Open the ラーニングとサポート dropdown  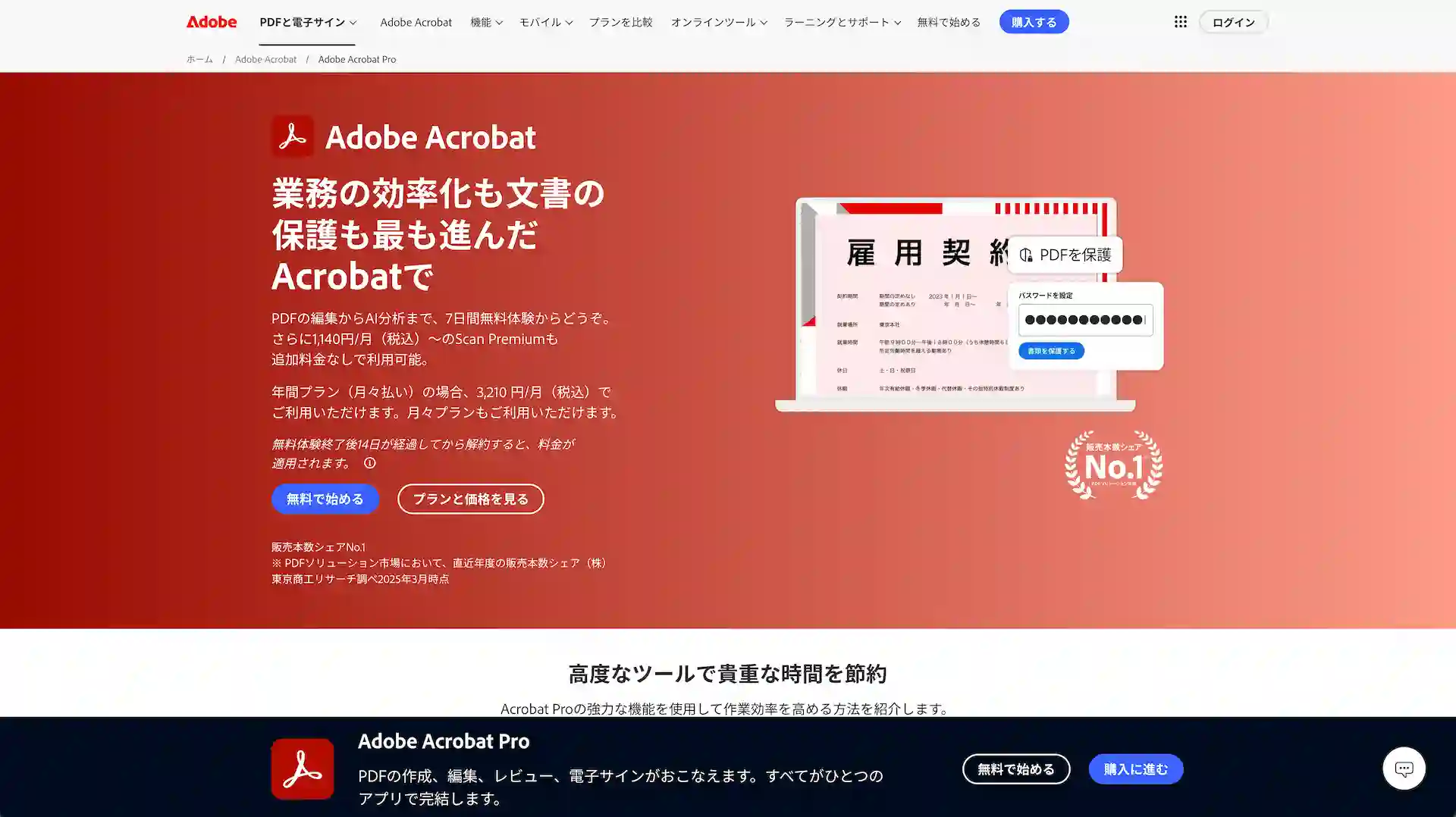point(842,22)
